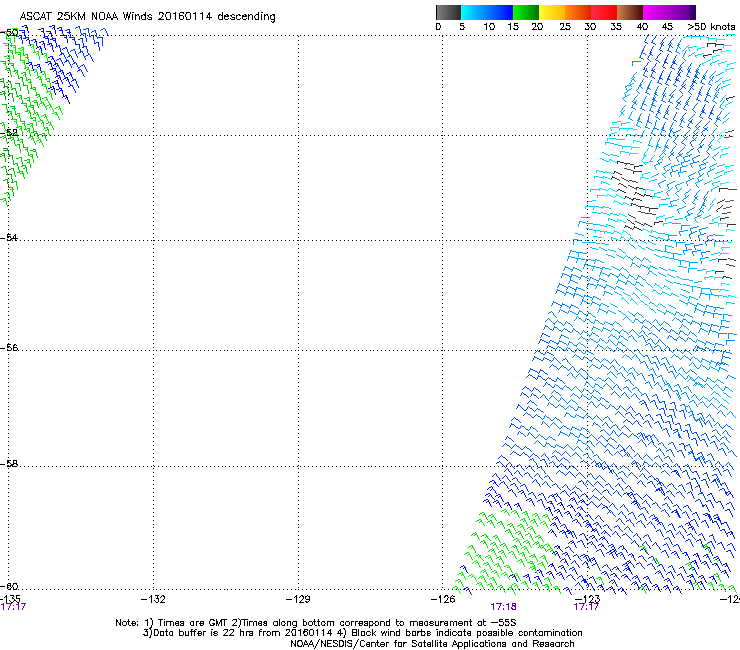Click the "-135" longitude axis label
The width and height of the screenshot is (740, 650).
click(10, 599)
